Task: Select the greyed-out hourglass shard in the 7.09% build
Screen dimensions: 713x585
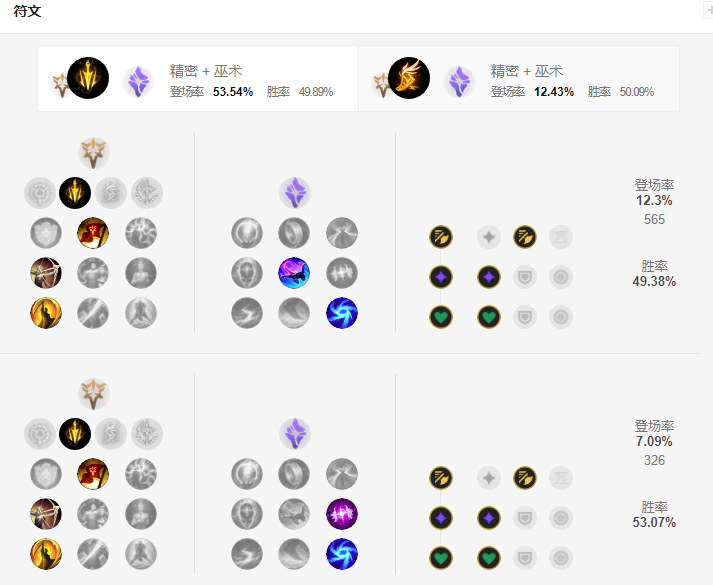Action: [x=561, y=478]
